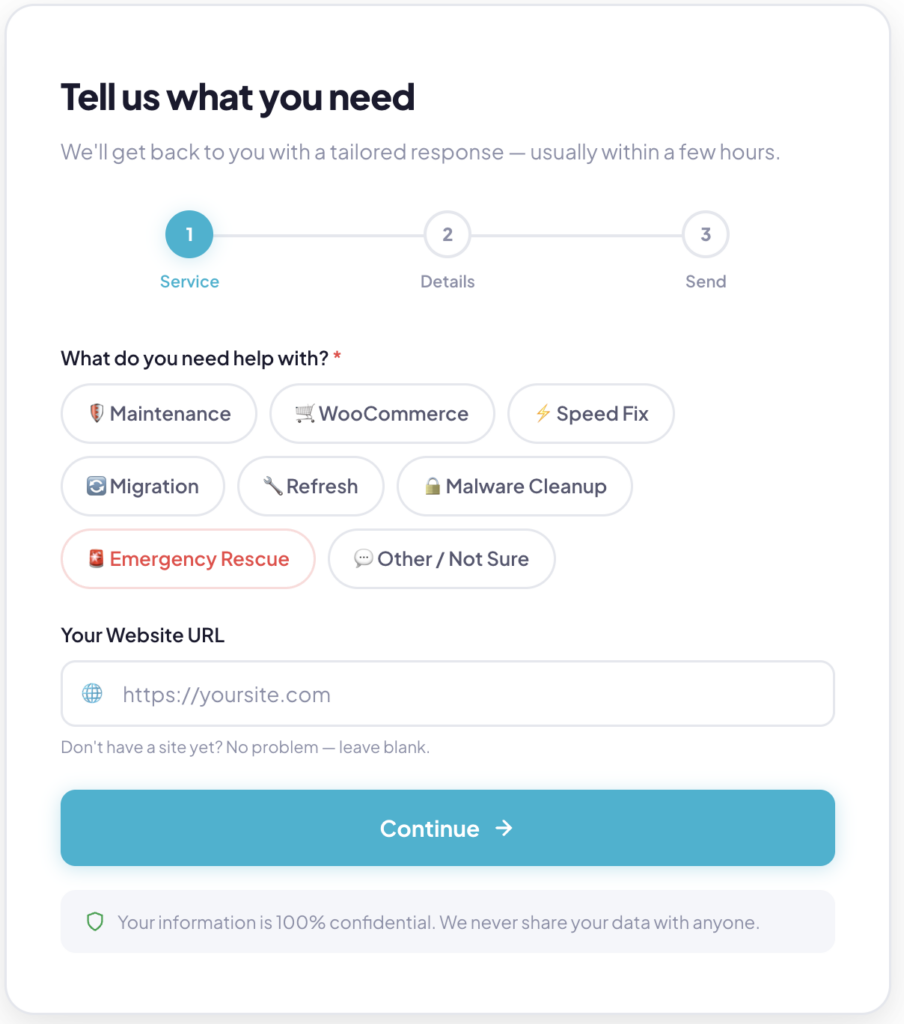
Task: Click the padlock icon on Malware Cleanup
Action: [432, 487]
